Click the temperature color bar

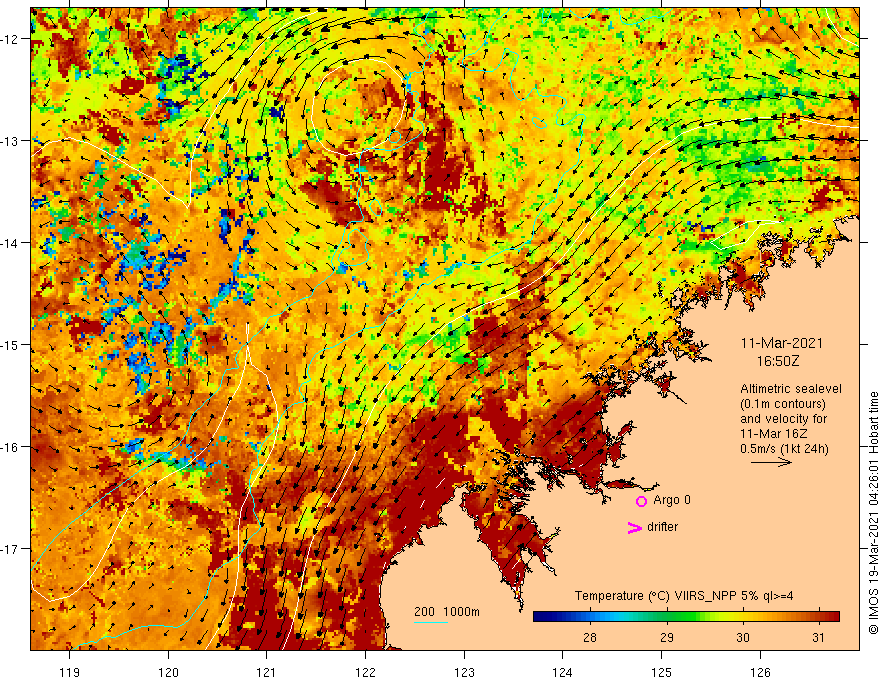point(686,617)
